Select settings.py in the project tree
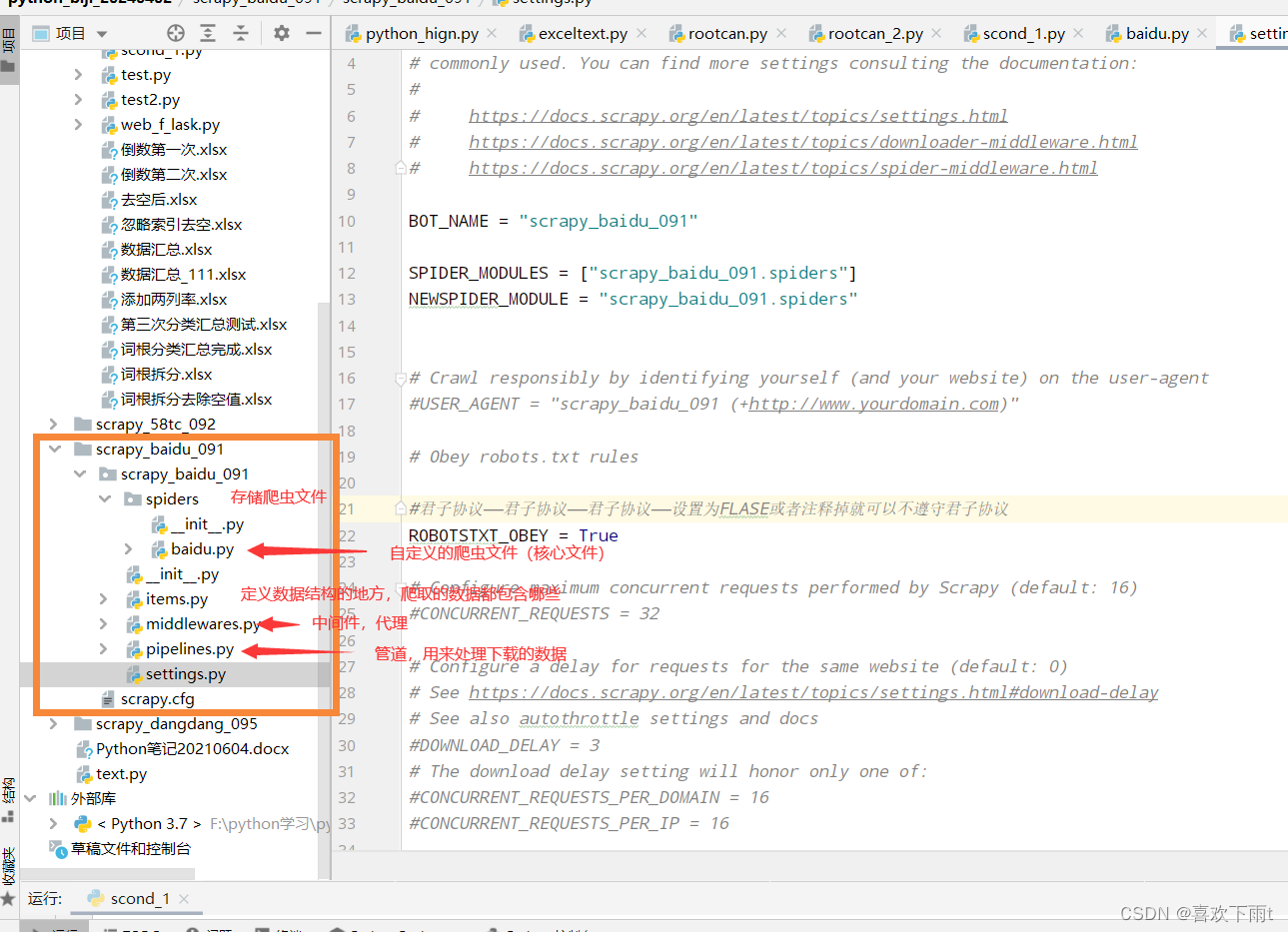 [x=186, y=673]
